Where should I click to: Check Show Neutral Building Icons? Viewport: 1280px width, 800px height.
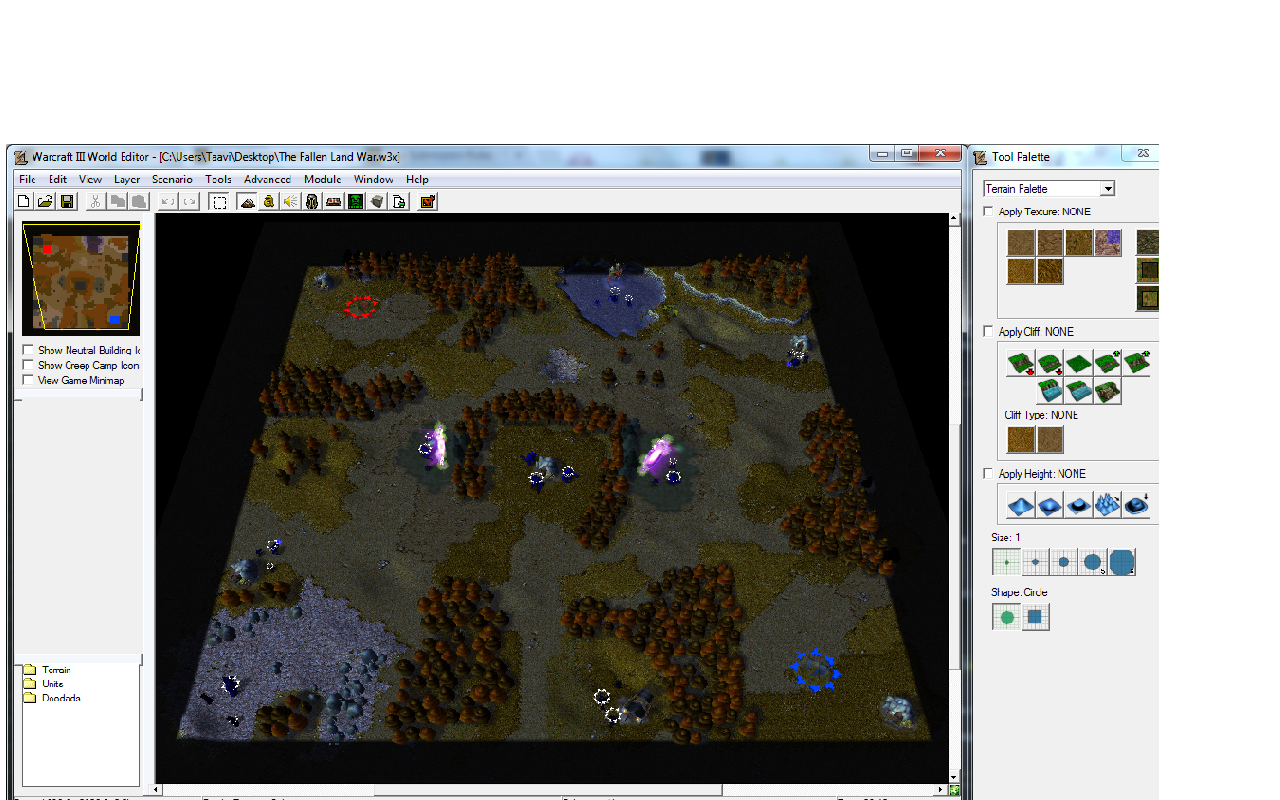[28, 351]
